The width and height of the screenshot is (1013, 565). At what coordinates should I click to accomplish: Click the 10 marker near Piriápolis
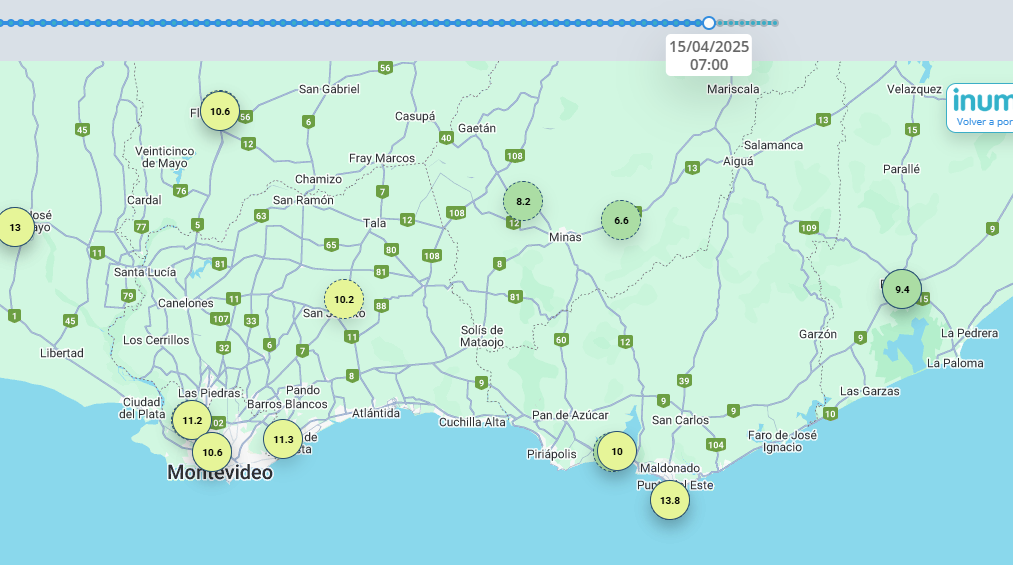pyautogui.click(x=616, y=451)
